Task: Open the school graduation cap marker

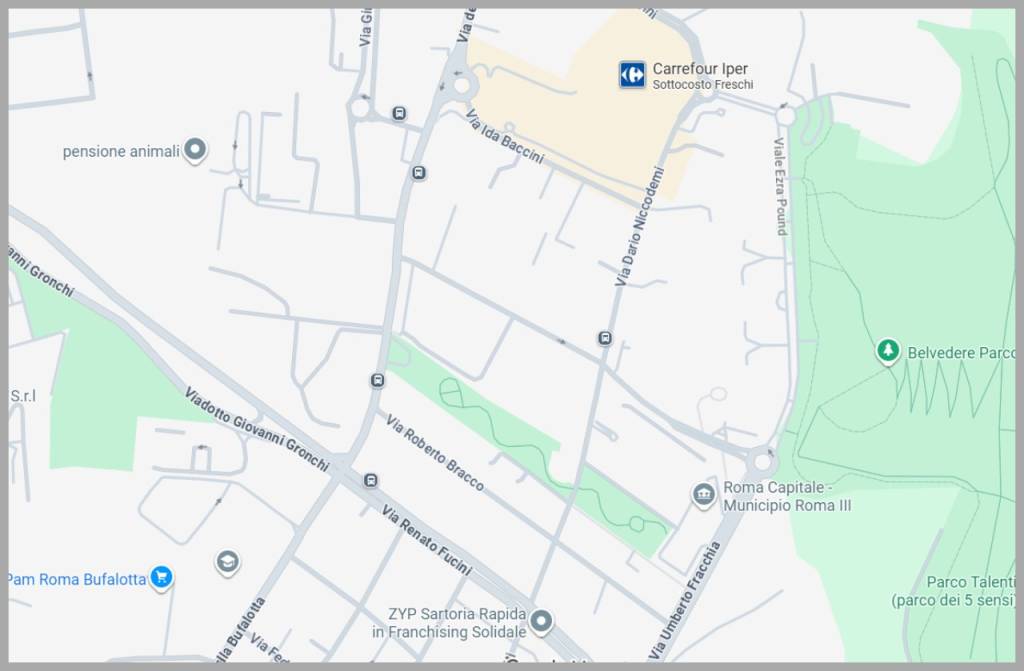Action: click(x=228, y=562)
